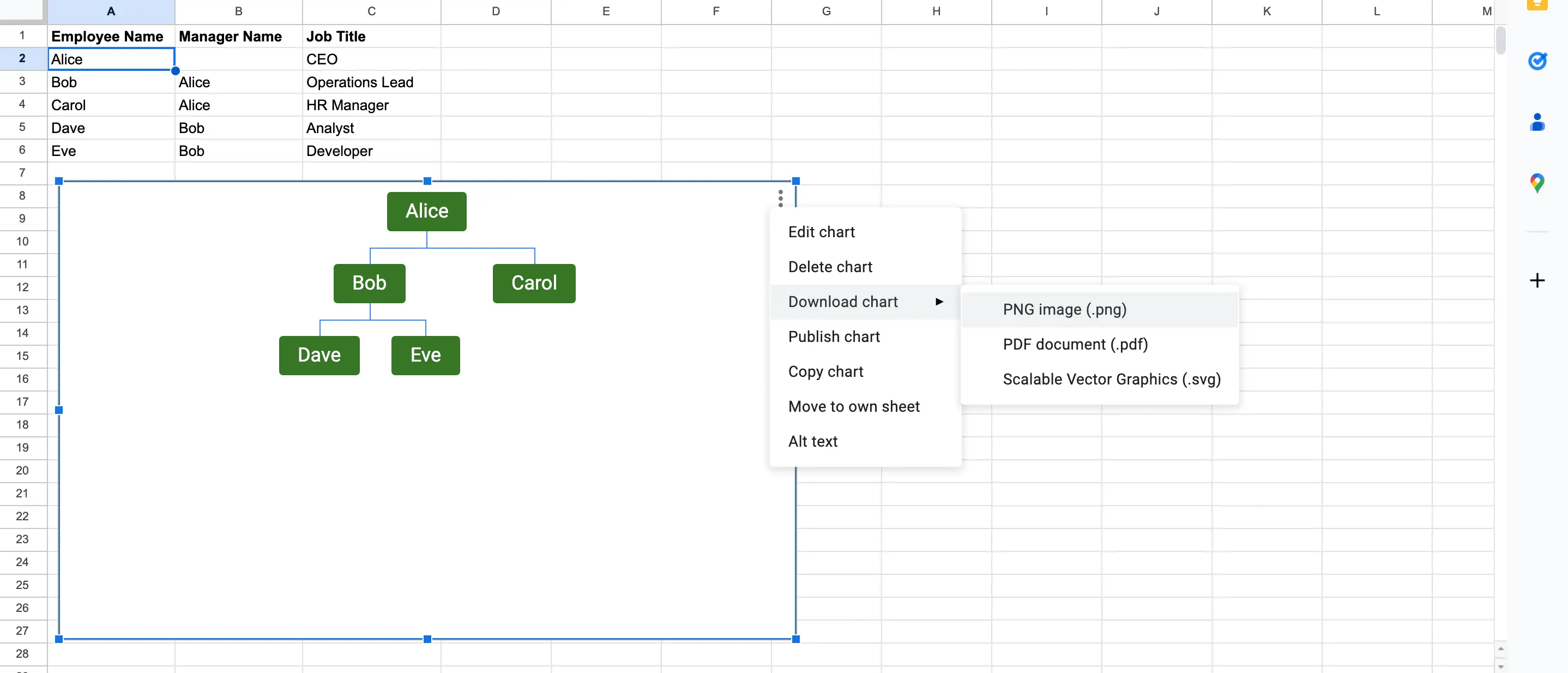Select row 17 header
This screenshot has height=673, width=1568.
(x=22, y=402)
